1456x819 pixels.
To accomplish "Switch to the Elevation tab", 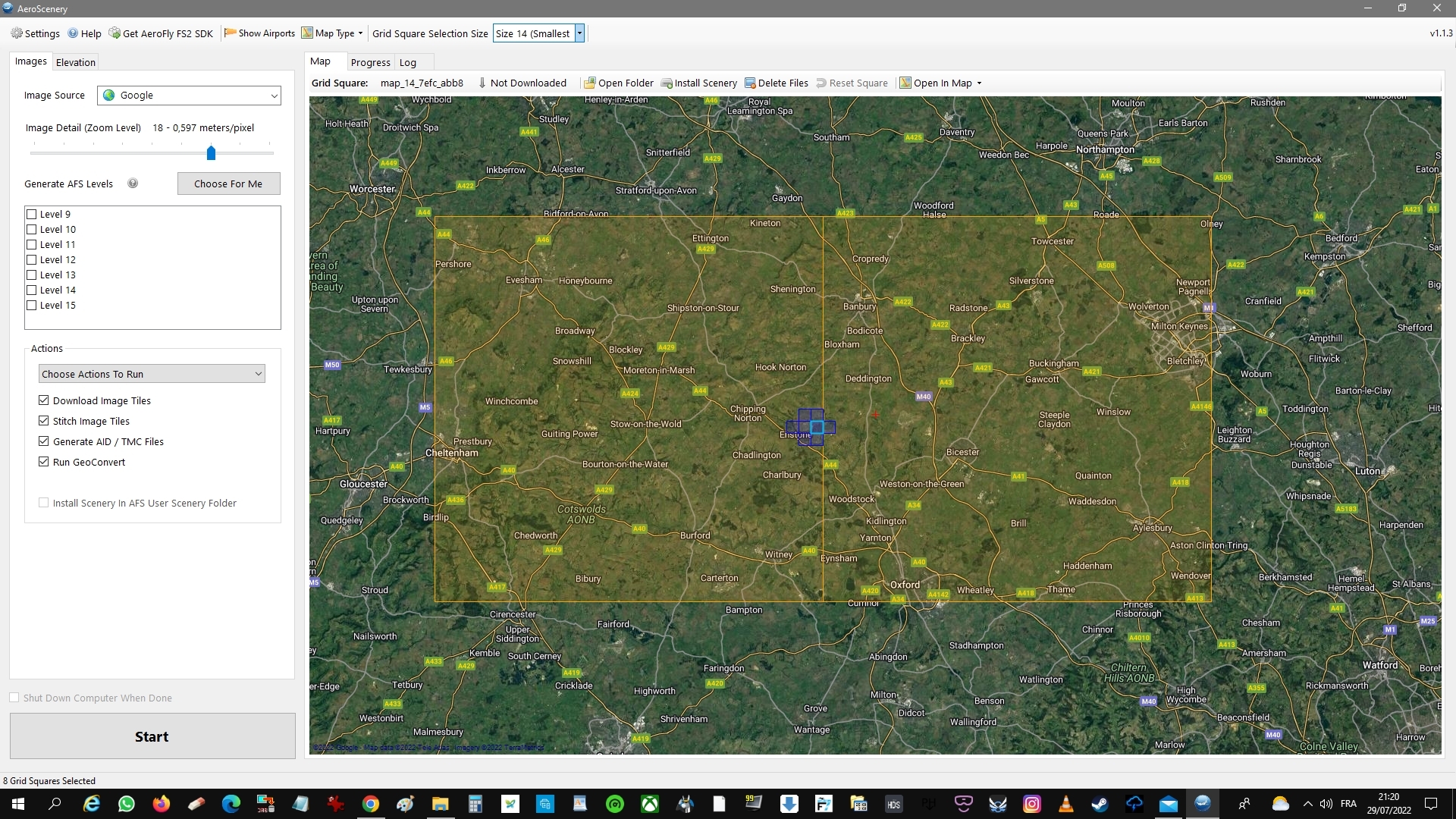I will pos(75,62).
